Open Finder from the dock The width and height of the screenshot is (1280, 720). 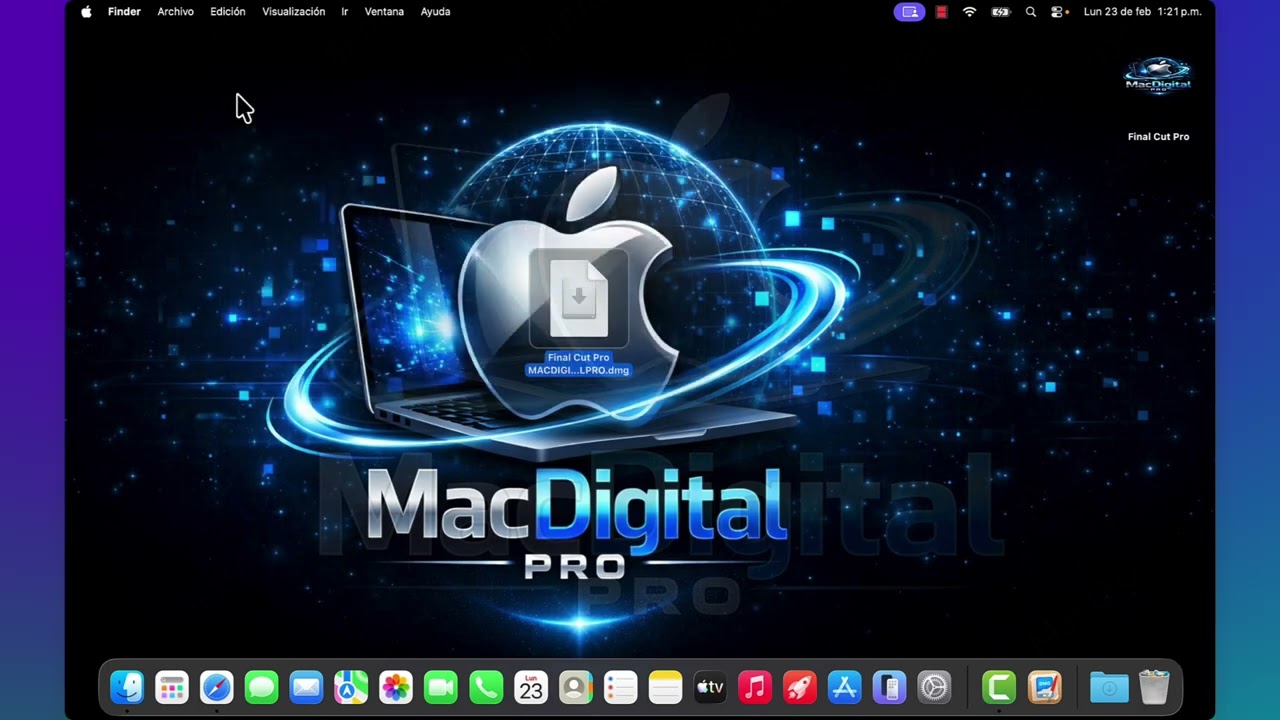point(127,687)
